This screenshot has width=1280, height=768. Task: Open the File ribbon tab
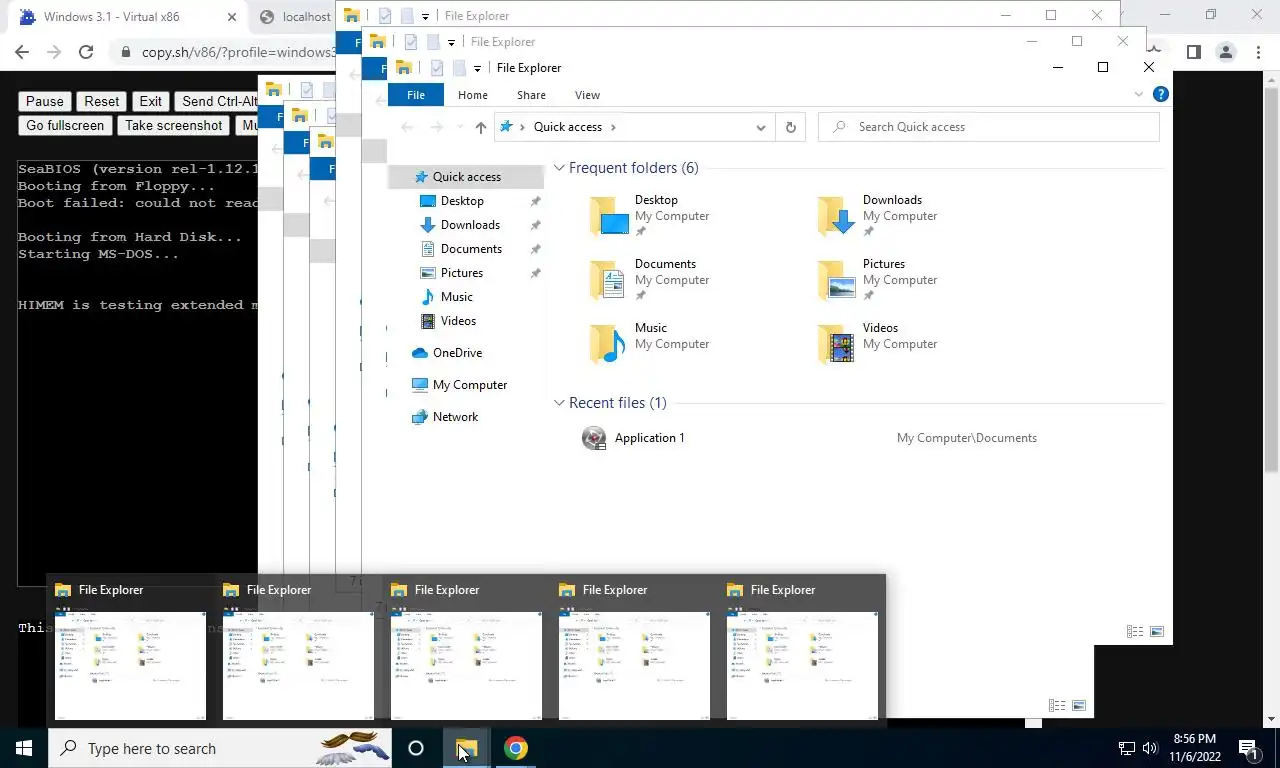(416, 95)
